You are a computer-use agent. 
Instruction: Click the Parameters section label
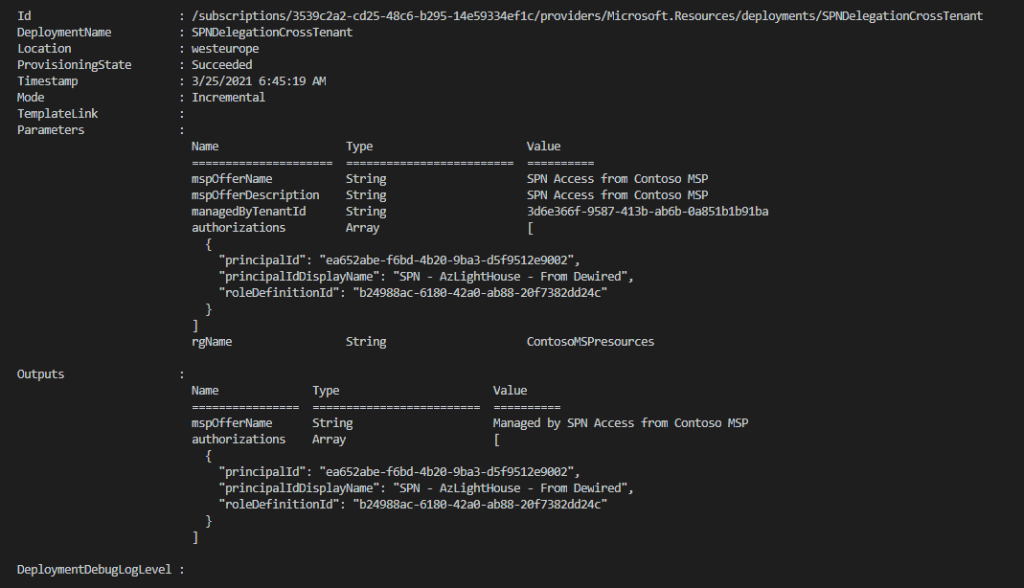tap(51, 130)
